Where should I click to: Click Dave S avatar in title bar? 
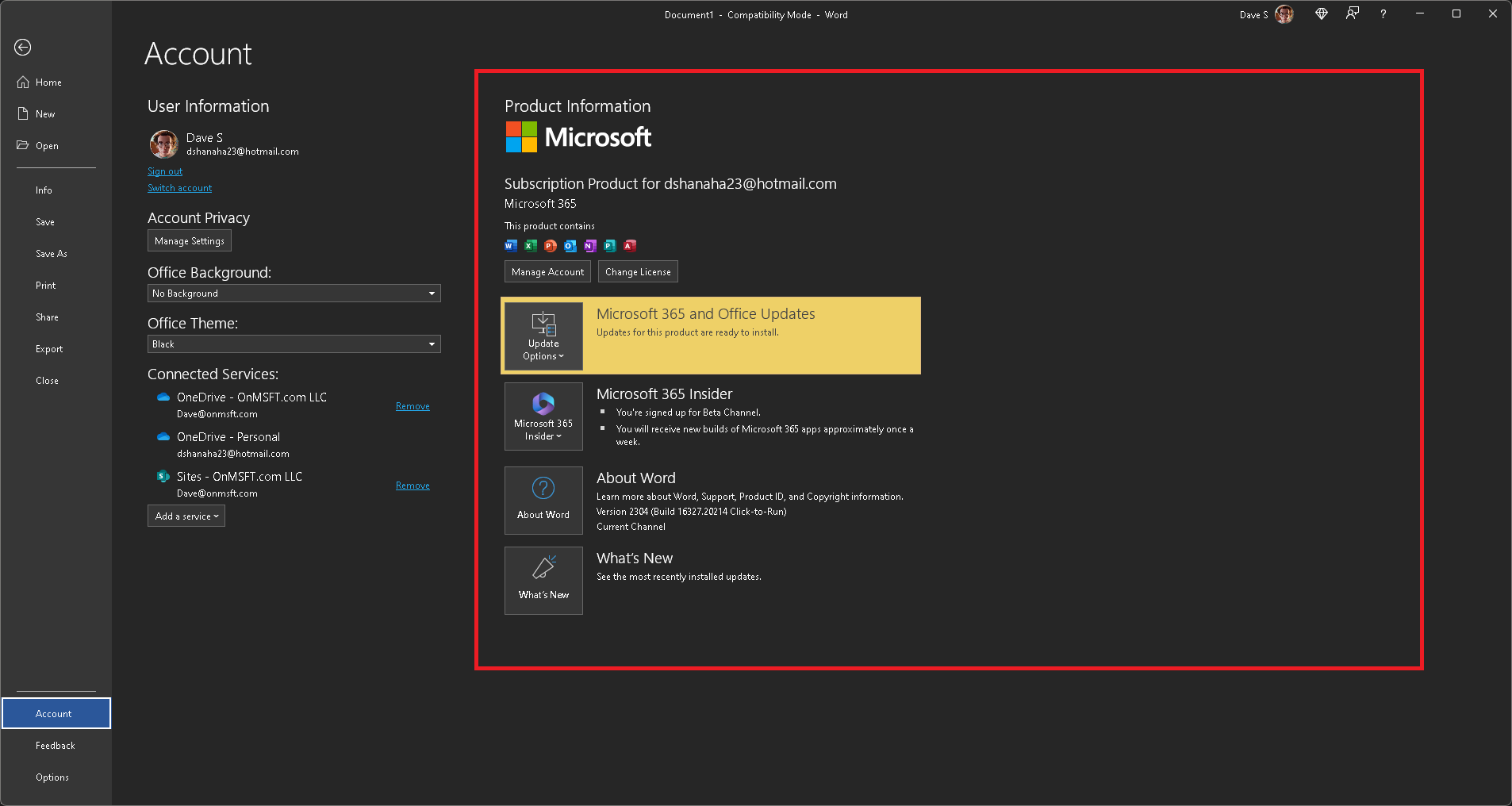tap(1284, 14)
